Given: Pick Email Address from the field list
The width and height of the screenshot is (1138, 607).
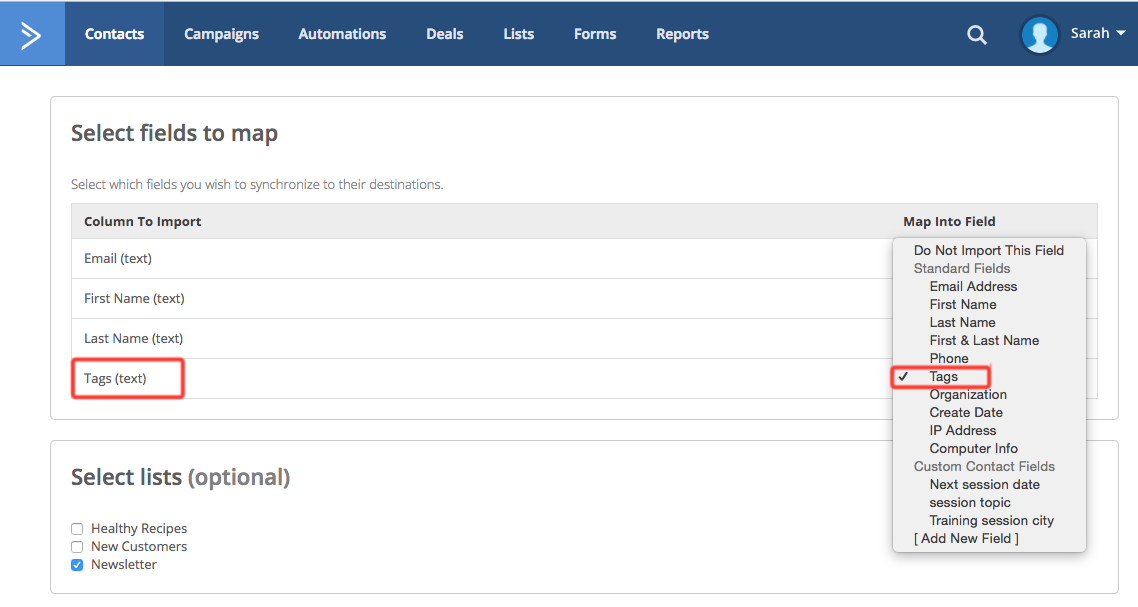Looking at the screenshot, I should (972, 287).
